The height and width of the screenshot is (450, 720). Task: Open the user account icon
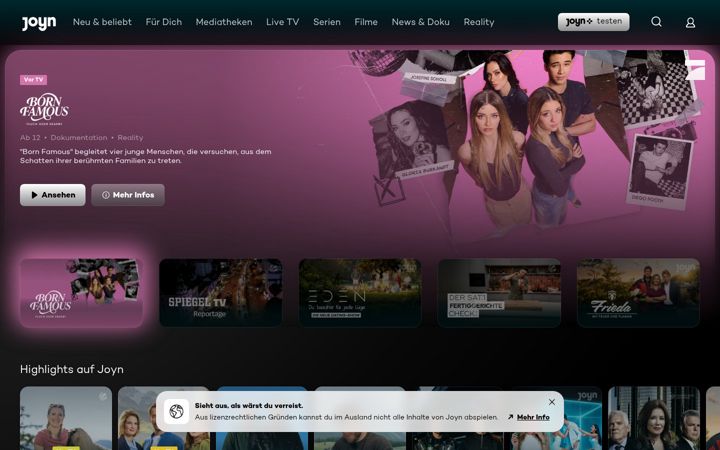point(690,22)
